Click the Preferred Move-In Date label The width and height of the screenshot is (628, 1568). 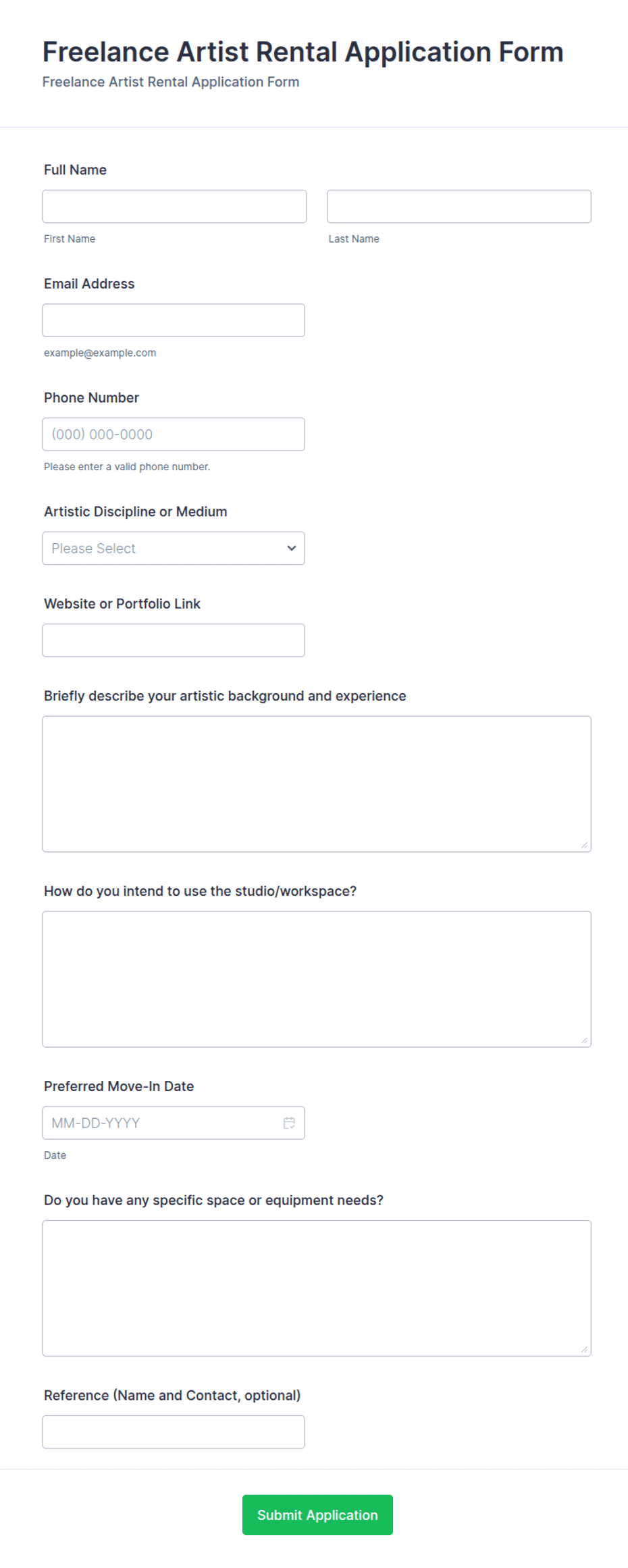[x=119, y=1086]
